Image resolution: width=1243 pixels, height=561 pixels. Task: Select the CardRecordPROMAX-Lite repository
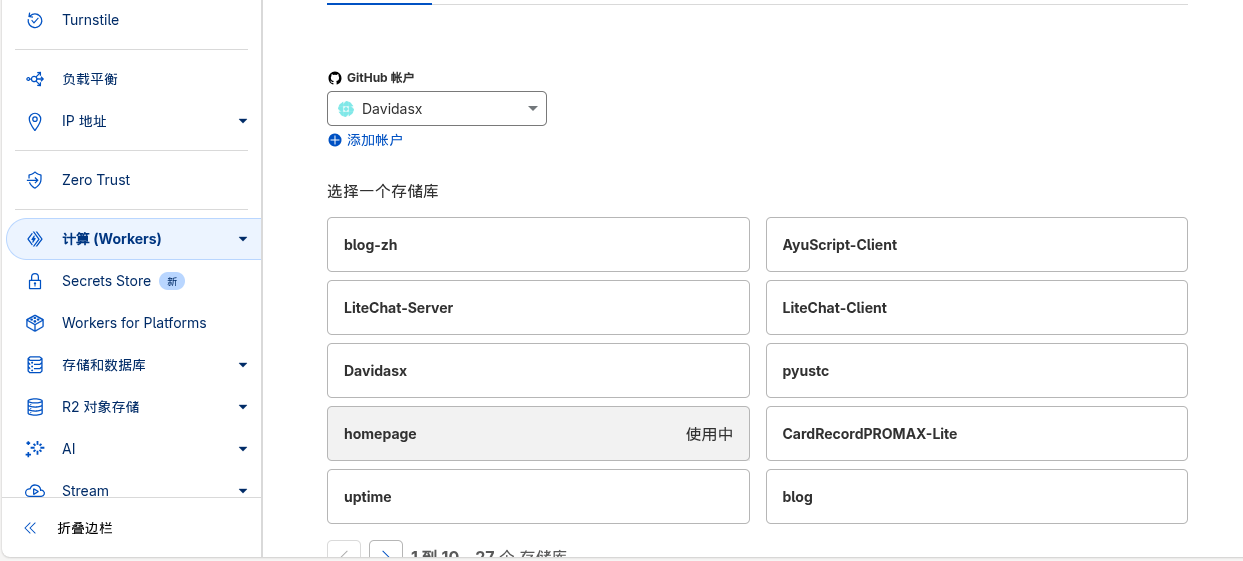coord(977,434)
